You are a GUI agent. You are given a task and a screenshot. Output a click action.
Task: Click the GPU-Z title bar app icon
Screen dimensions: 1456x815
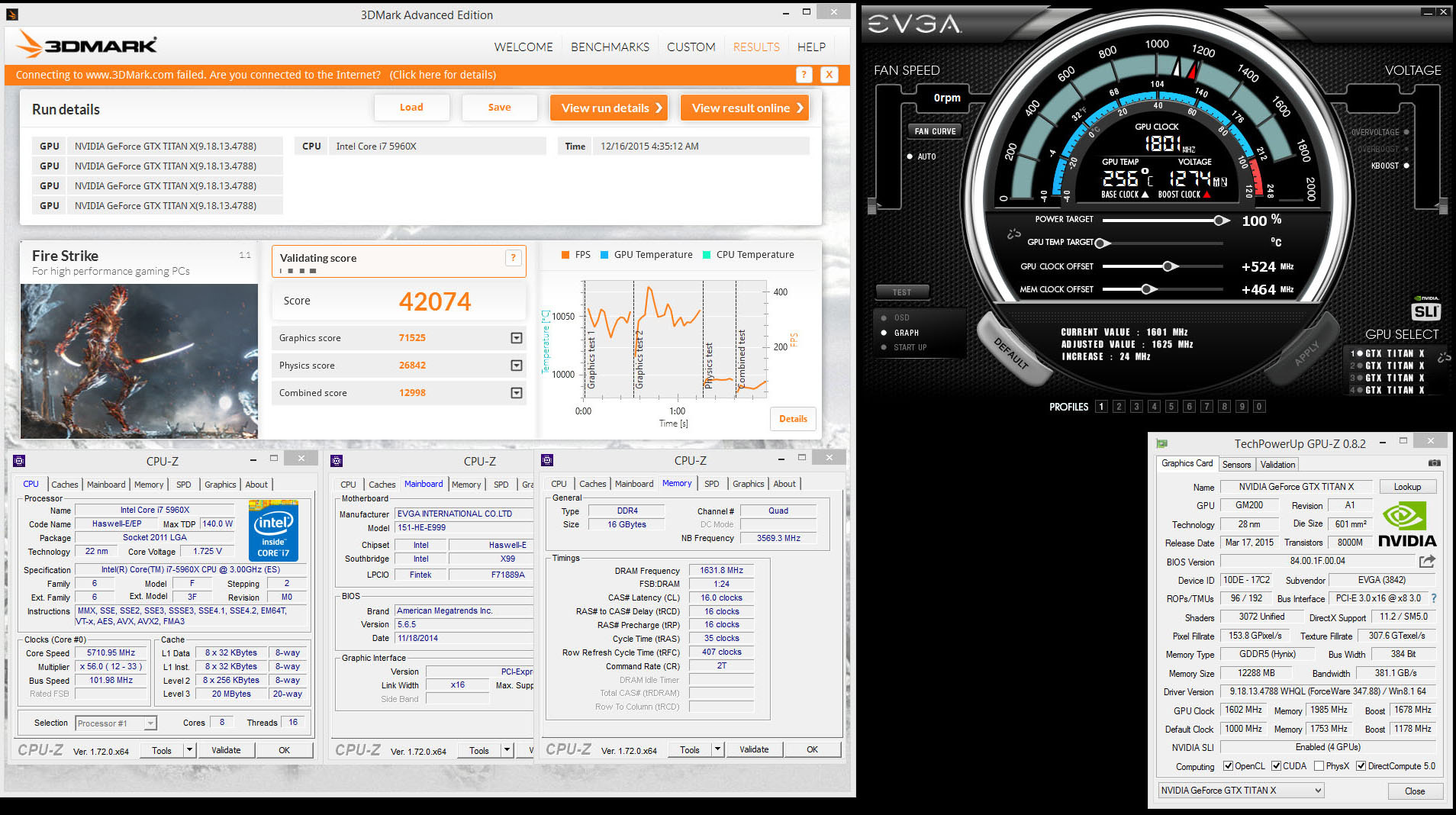pos(1162,443)
